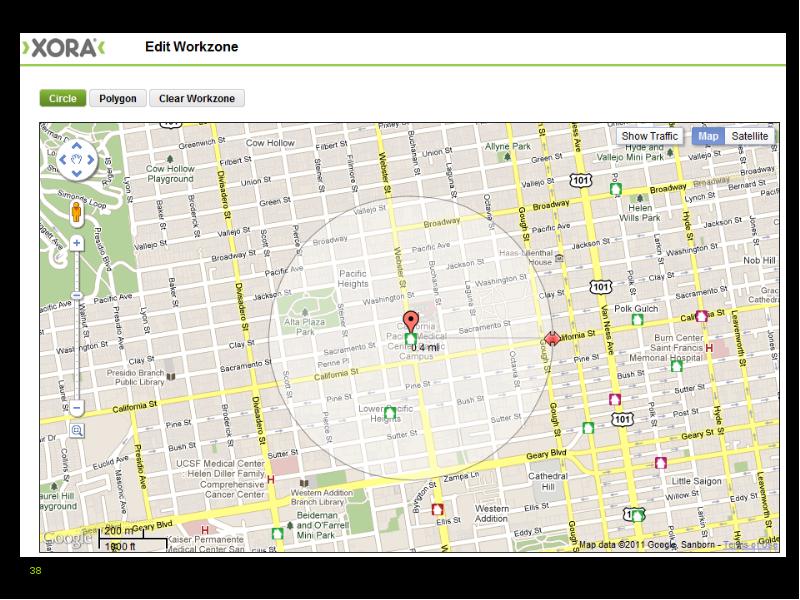Click the 0.4 mi radius label
This screenshot has height=600, width=800.
[x=425, y=348]
